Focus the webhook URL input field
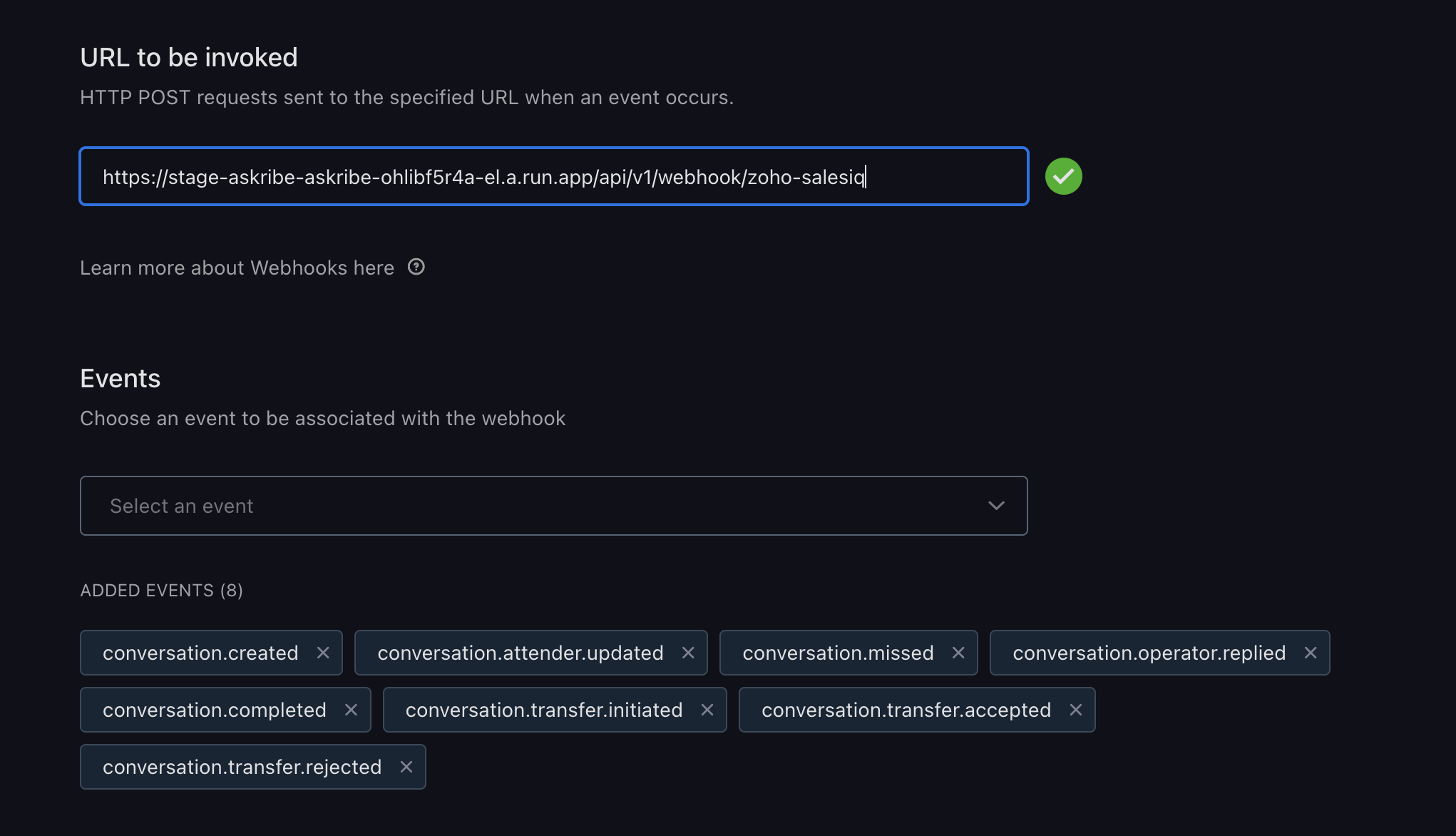This screenshot has height=836, width=1456. point(553,176)
